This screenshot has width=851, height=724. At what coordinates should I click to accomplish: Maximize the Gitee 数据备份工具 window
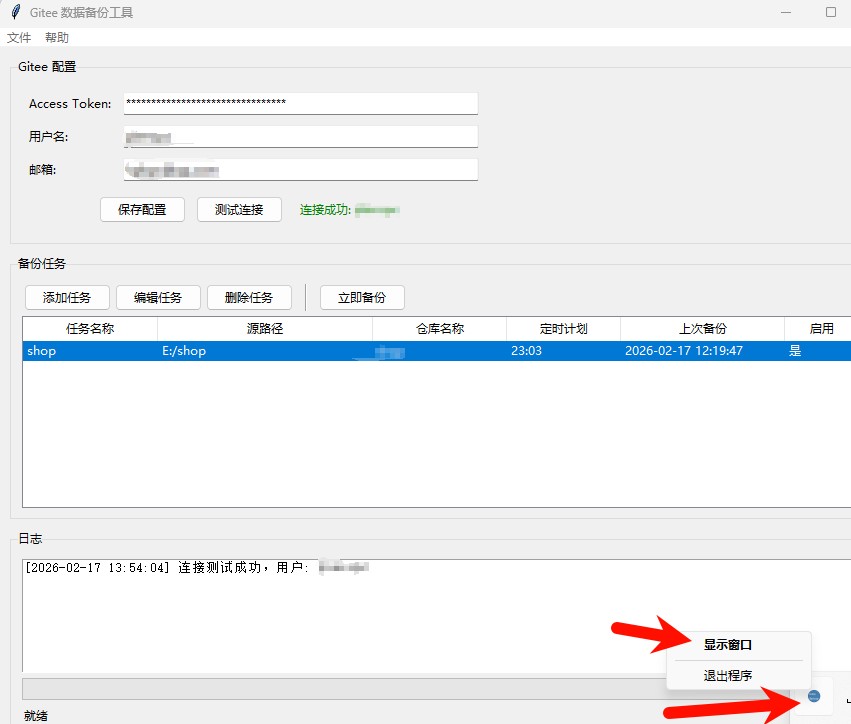tap(831, 12)
